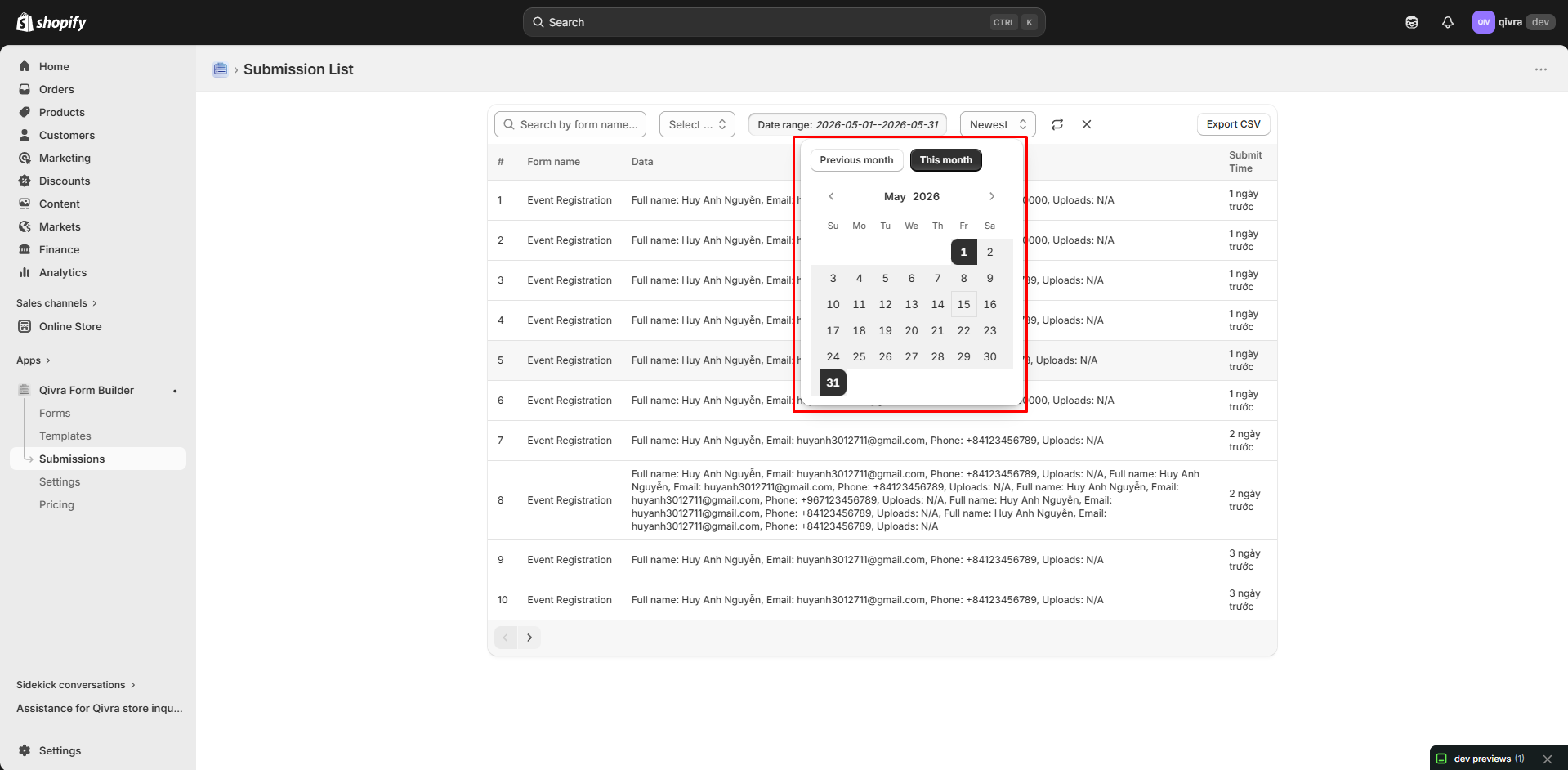Image resolution: width=1568 pixels, height=770 pixels.
Task: Open the notifications bell
Action: (x=1448, y=22)
